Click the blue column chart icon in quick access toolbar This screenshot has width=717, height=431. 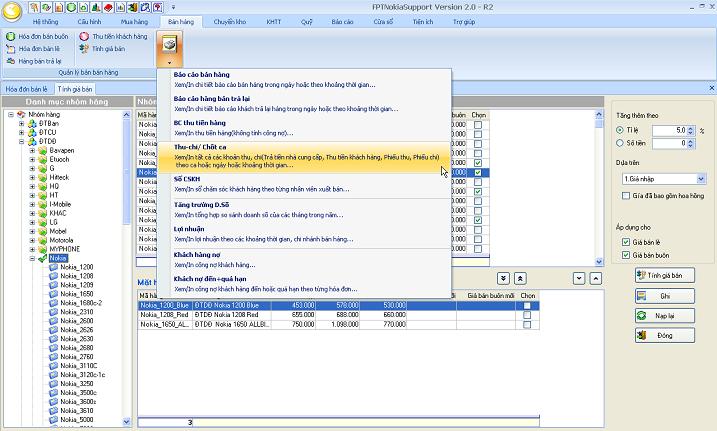121,7
